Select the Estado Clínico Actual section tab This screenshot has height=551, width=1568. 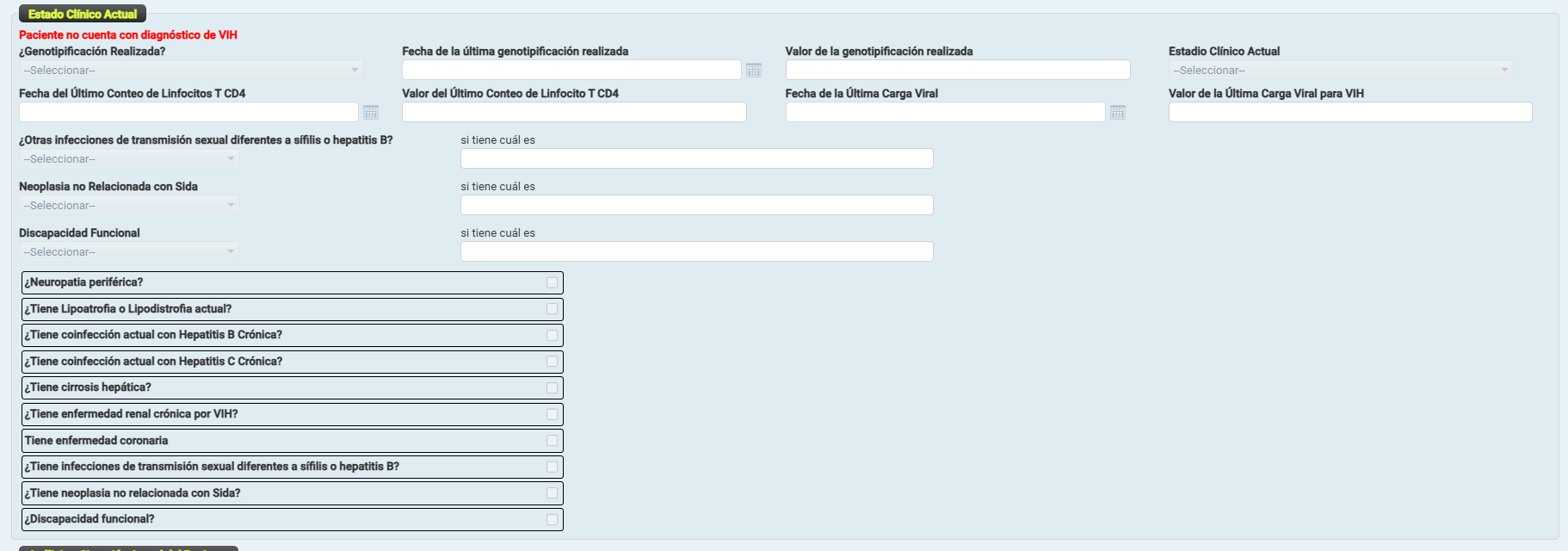pos(83,14)
